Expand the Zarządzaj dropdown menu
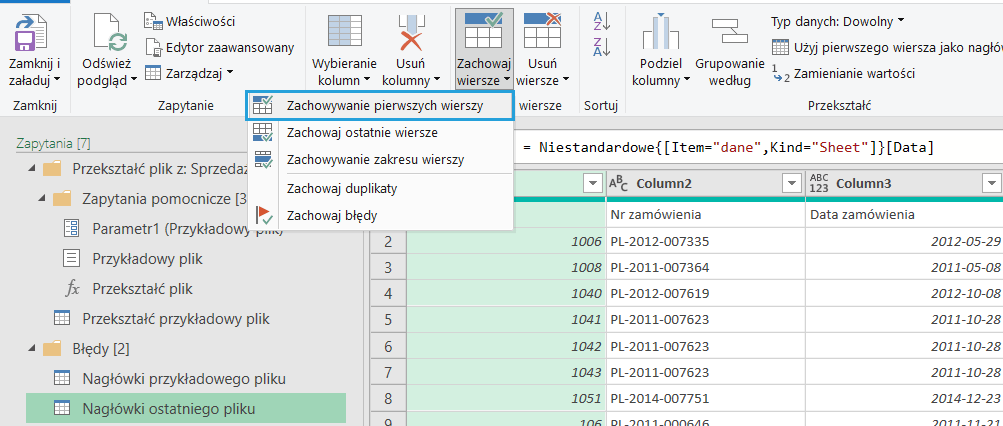Screen dimensions: 1003x426 pos(189,72)
